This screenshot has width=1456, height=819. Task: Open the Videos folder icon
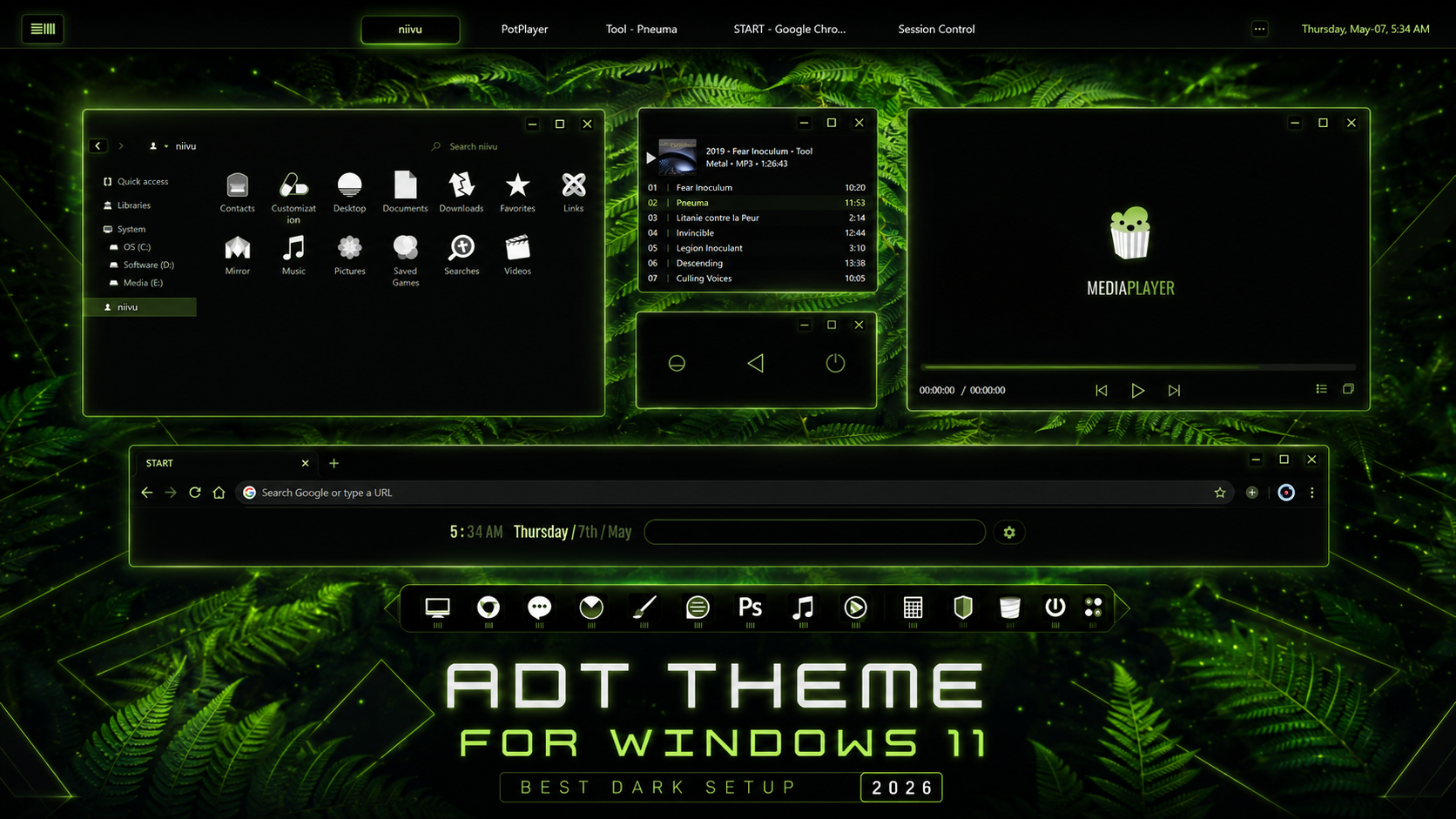pos(517,255)
